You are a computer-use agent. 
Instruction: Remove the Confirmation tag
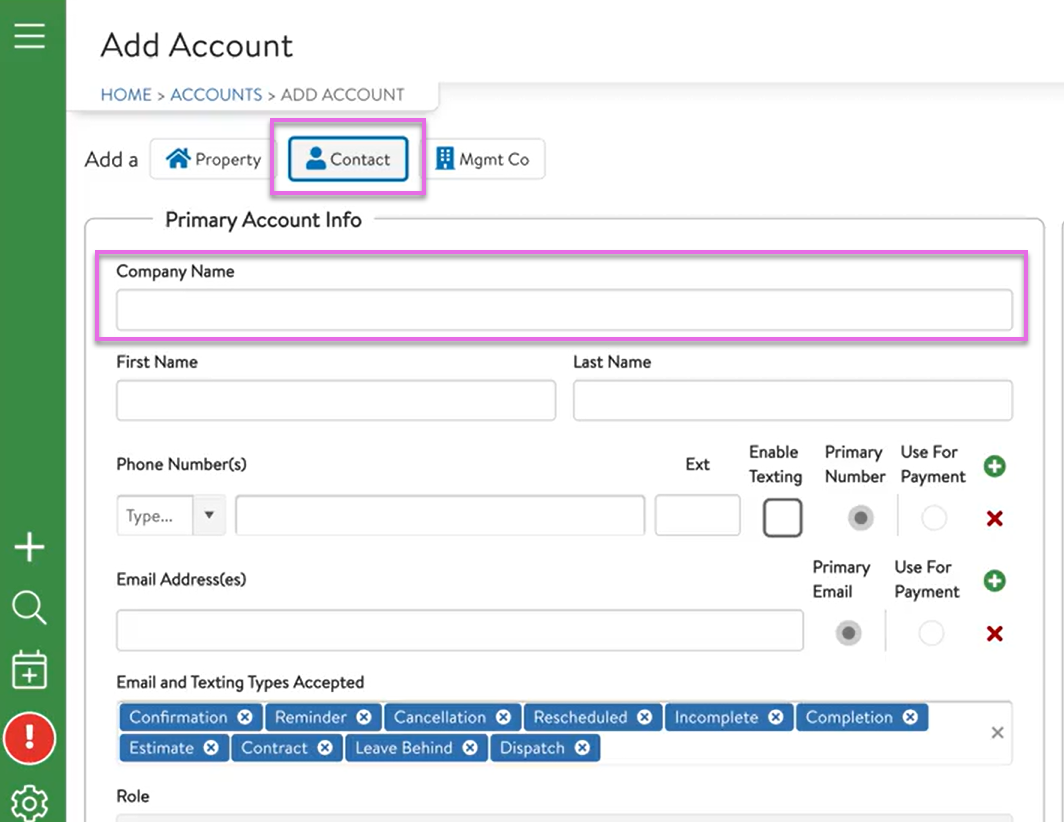coord(245,717)
